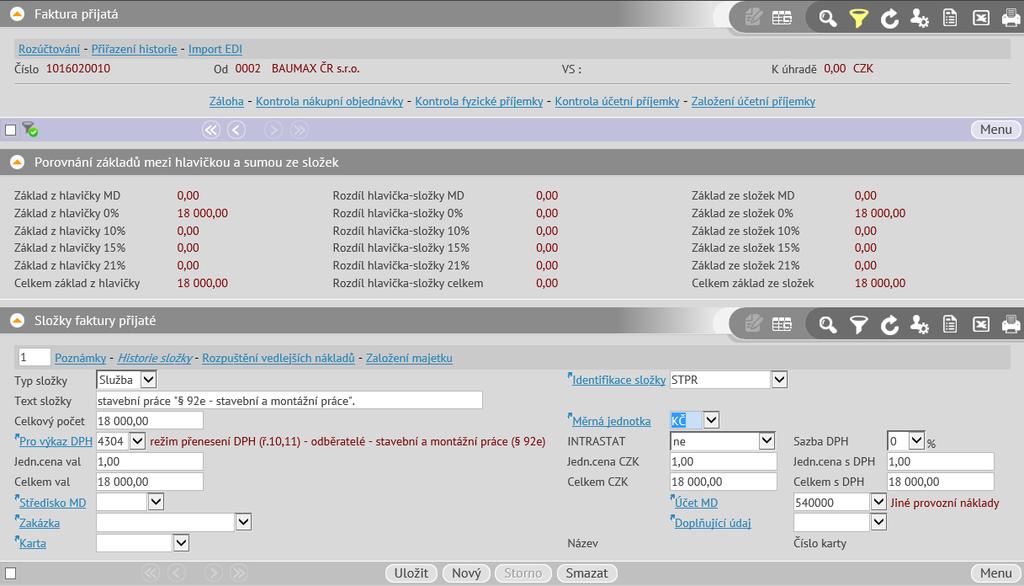Click the Nový button
The width and height of the screenshot is (1024, 586).
click(466, 573)
